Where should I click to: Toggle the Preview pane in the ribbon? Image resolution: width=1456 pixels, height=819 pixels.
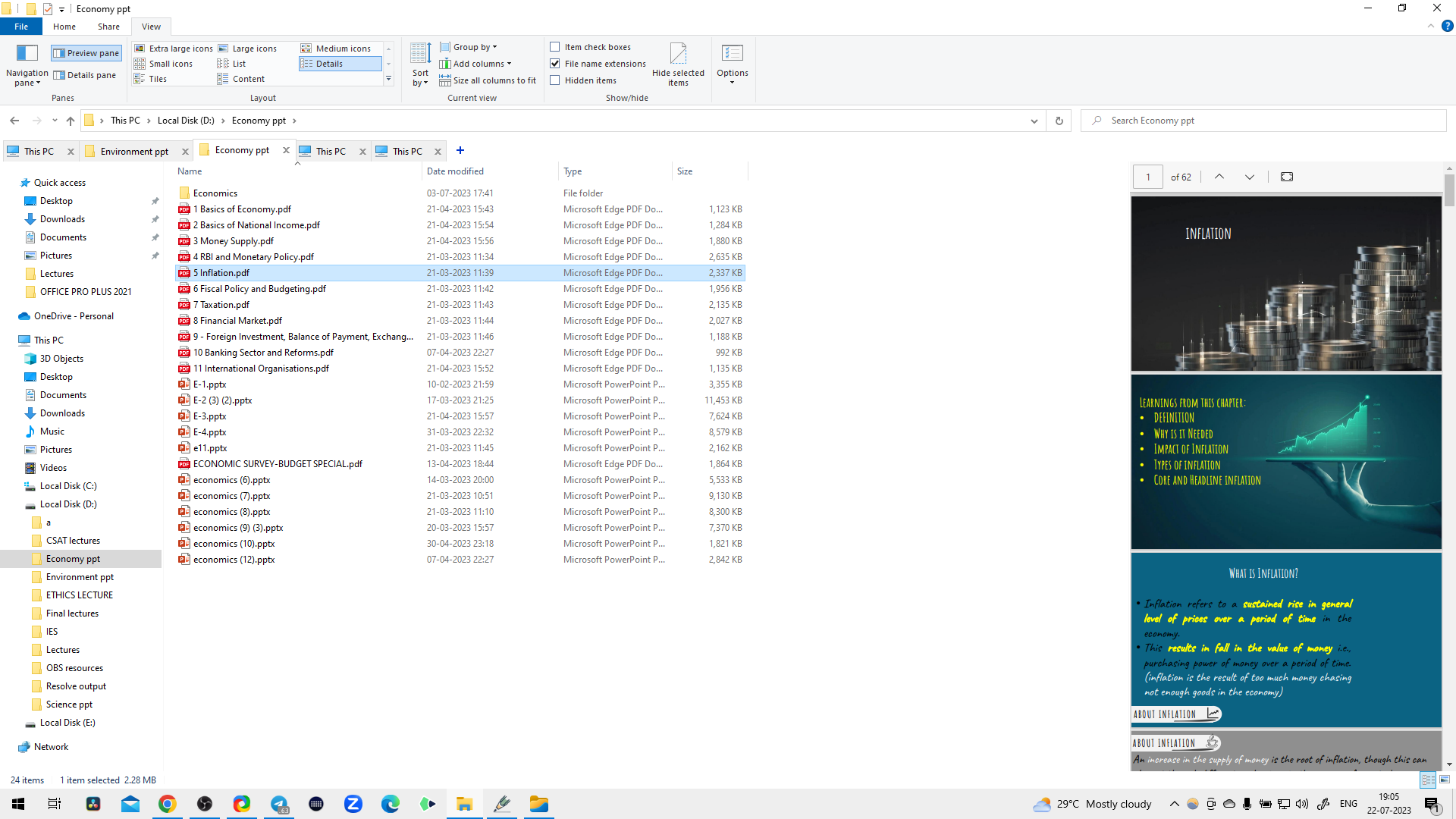pyautogui.click(x=86, y=53)
